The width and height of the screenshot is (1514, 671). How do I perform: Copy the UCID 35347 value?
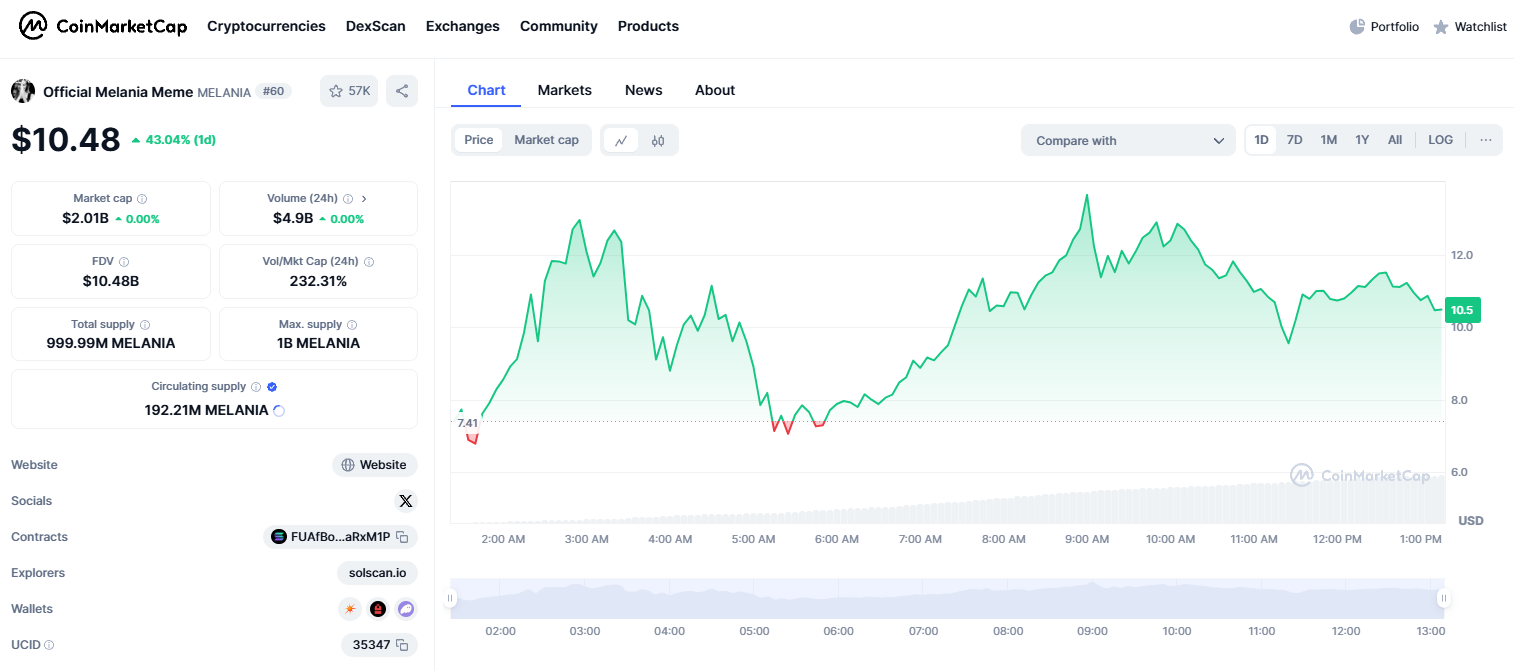(402, 645)
